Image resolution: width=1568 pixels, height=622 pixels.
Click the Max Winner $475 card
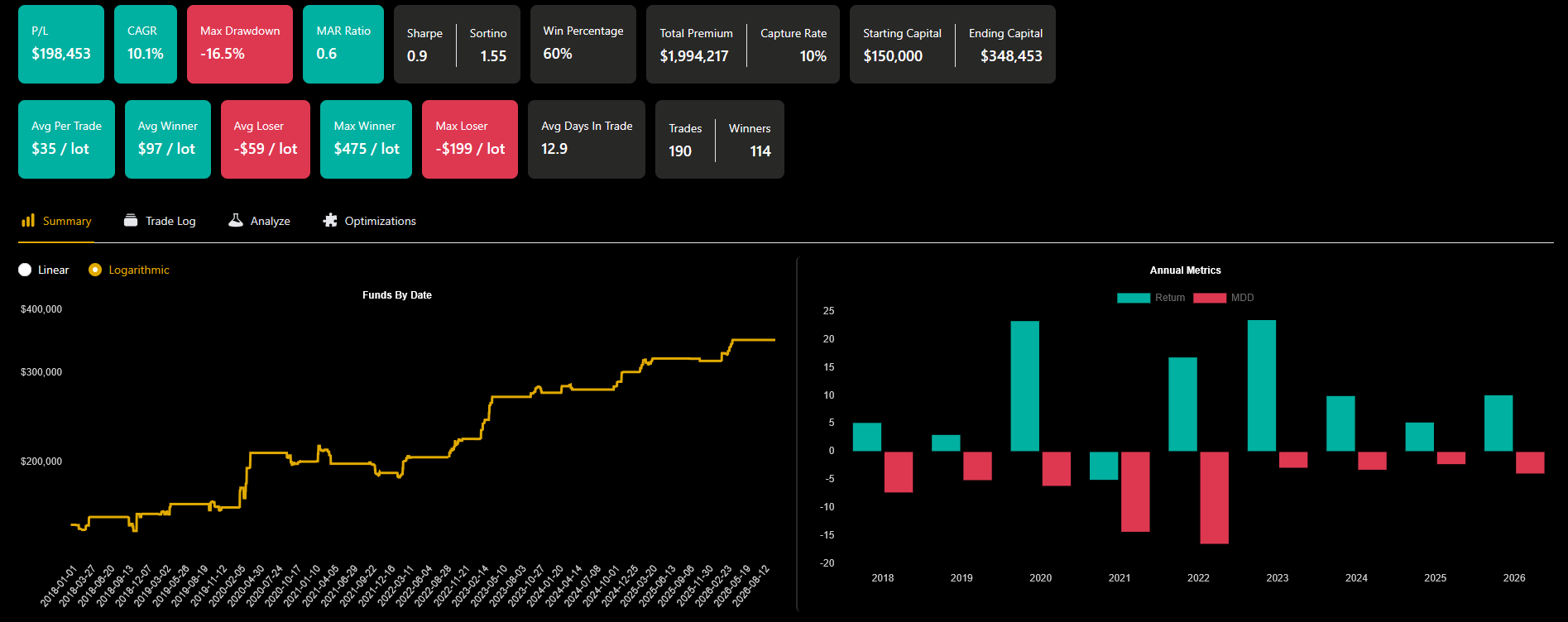366,139
